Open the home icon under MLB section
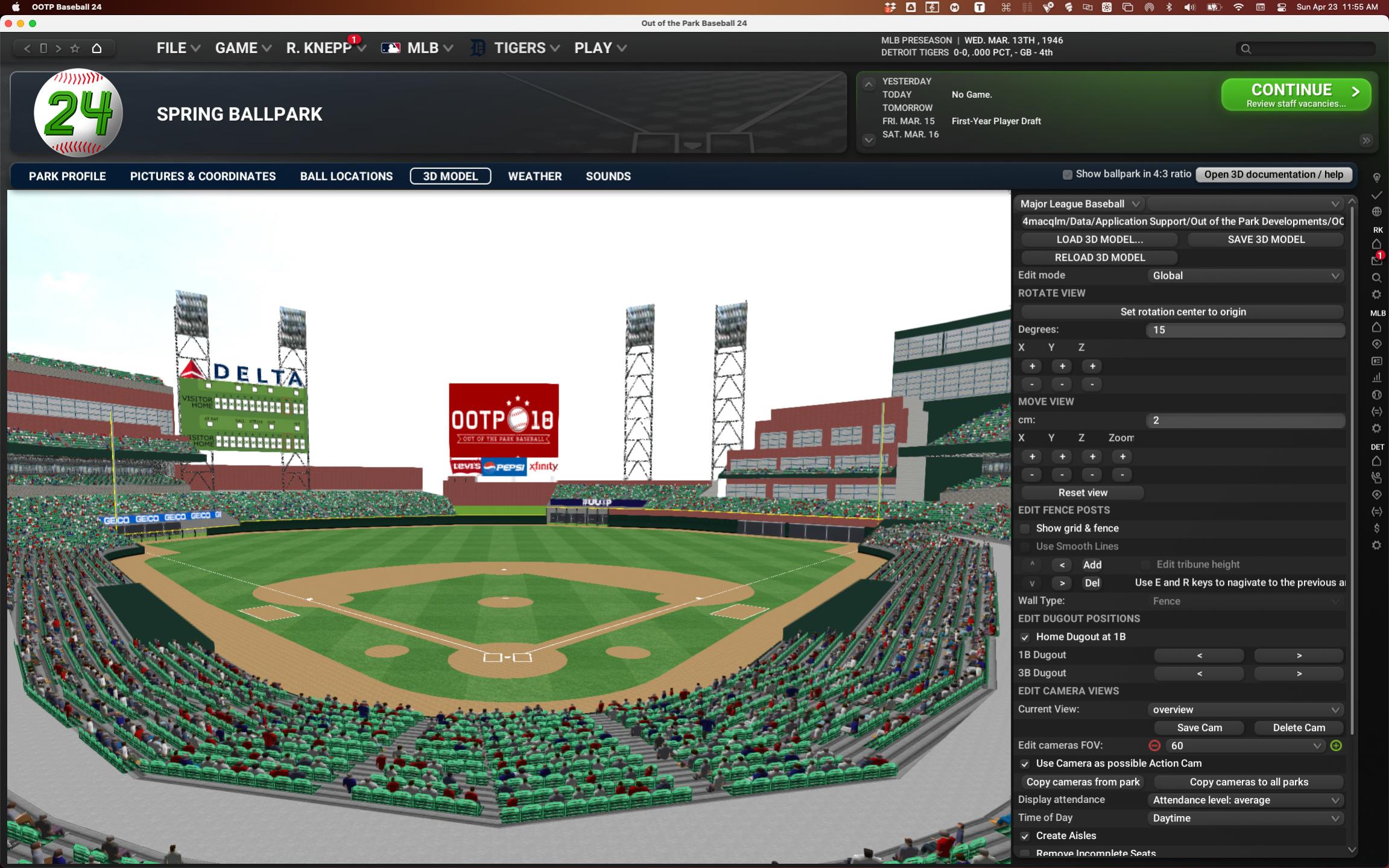This screenshot has height=868, width=1389. 1376,328
